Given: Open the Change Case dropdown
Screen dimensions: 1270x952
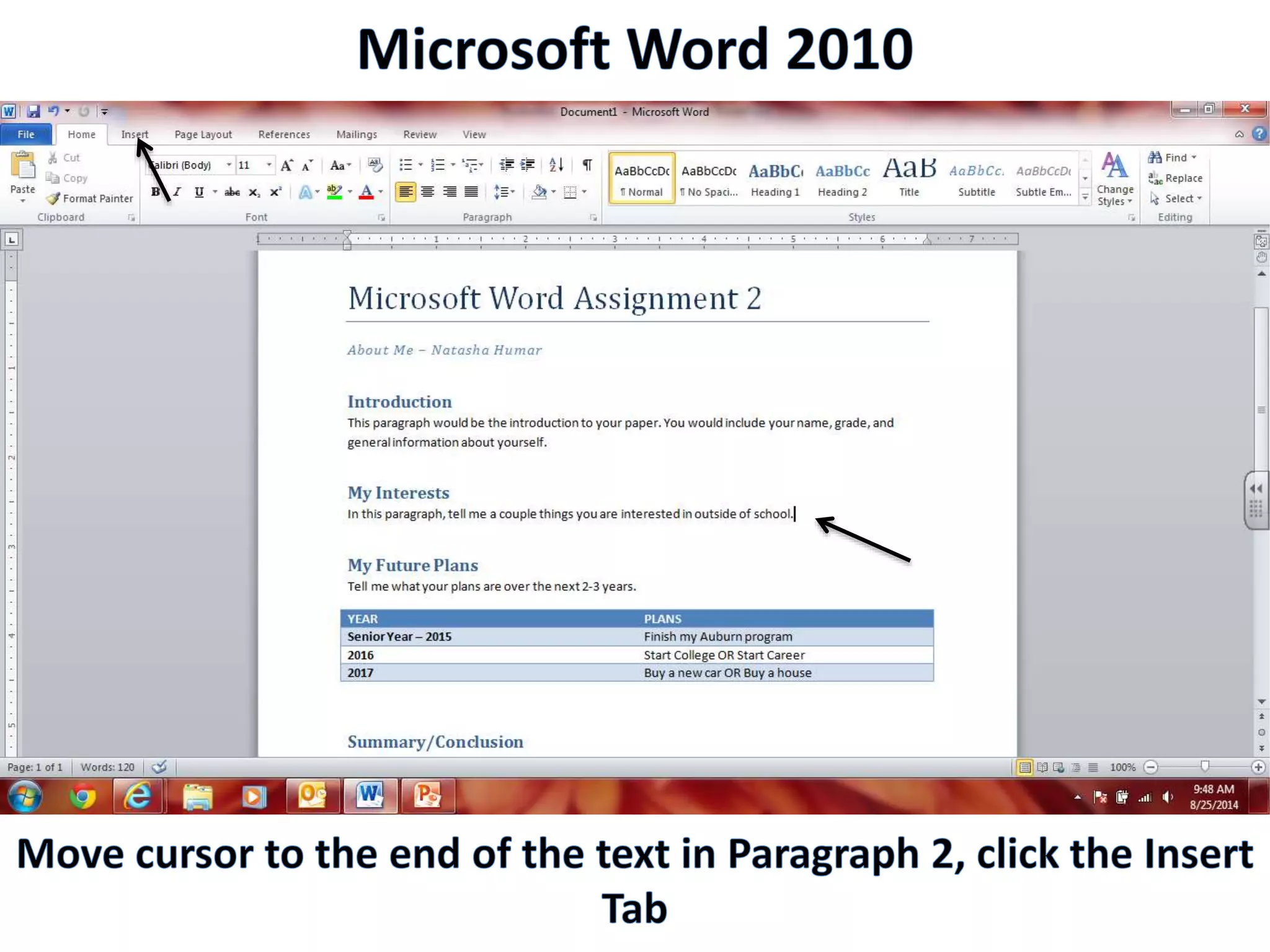Looking at the screenshot, I should pos(340,165).
